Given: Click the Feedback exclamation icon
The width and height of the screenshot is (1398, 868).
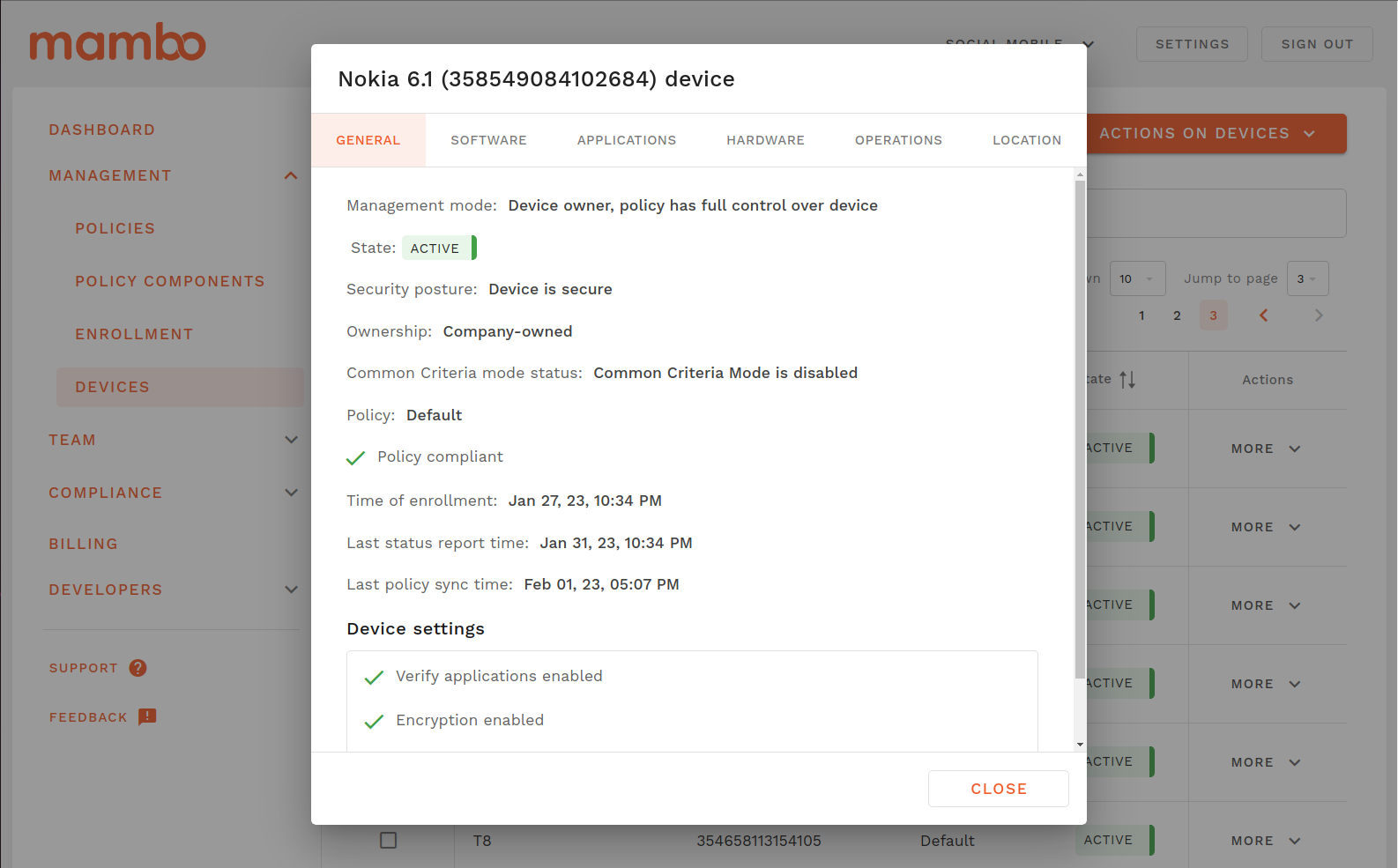Looking at the screenshot, I should pos(147,716).
